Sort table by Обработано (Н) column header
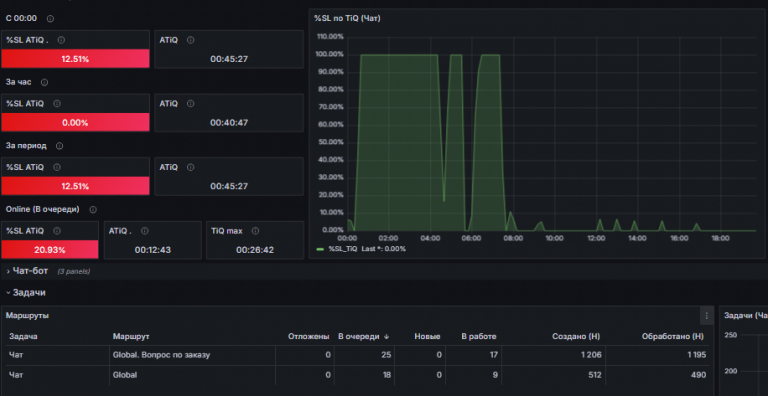768x396 pixels. [x=673, y=337]
